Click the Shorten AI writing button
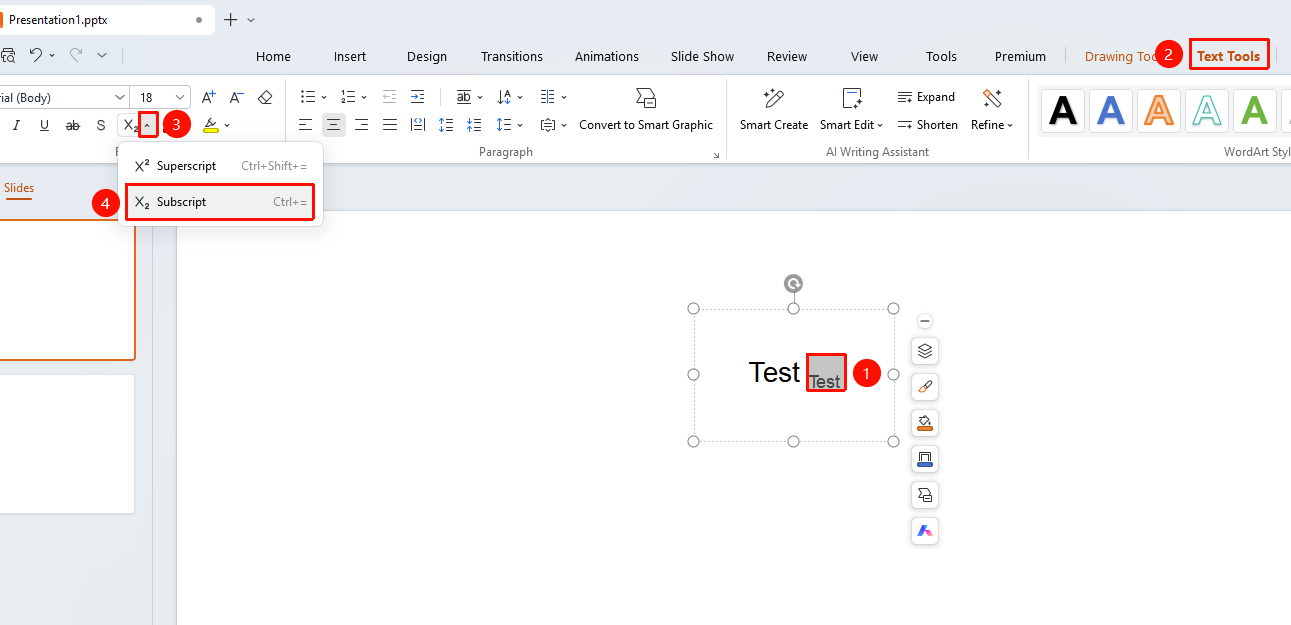Image resolution: width=1291 pixels, height=625 pixels. tap(928, 125)
